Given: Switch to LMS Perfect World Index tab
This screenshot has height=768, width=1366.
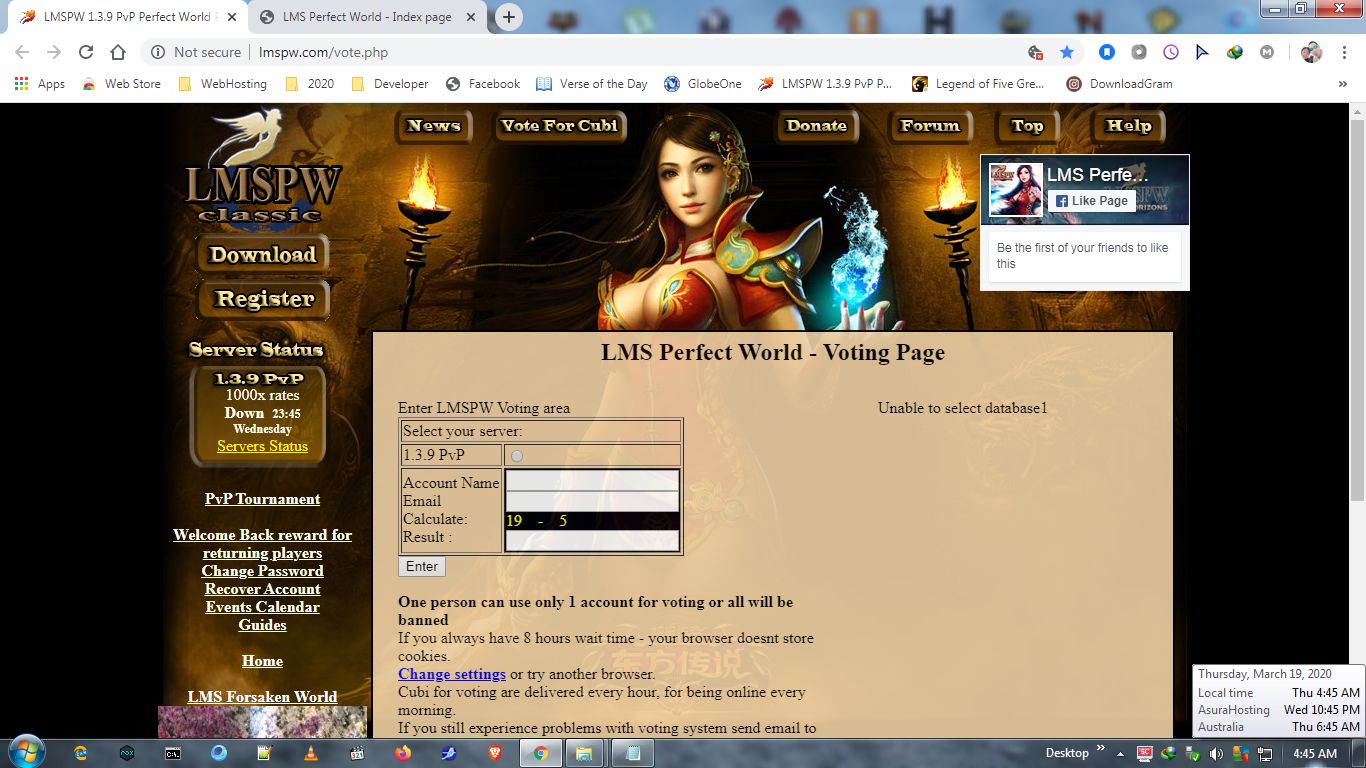Looking at the screenshot, I should tap(367, 17).
